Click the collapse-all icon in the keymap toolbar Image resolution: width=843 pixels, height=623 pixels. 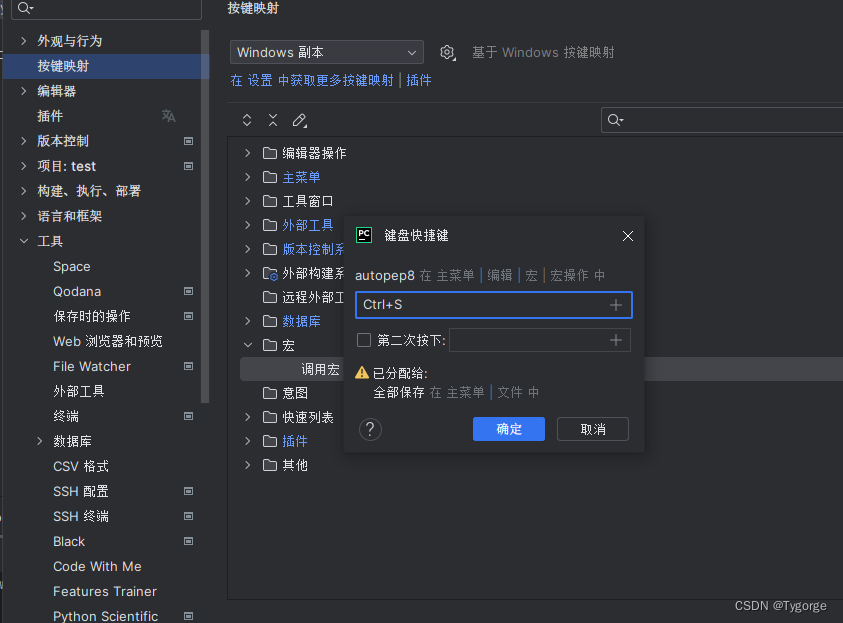click(x=272, y=120)
